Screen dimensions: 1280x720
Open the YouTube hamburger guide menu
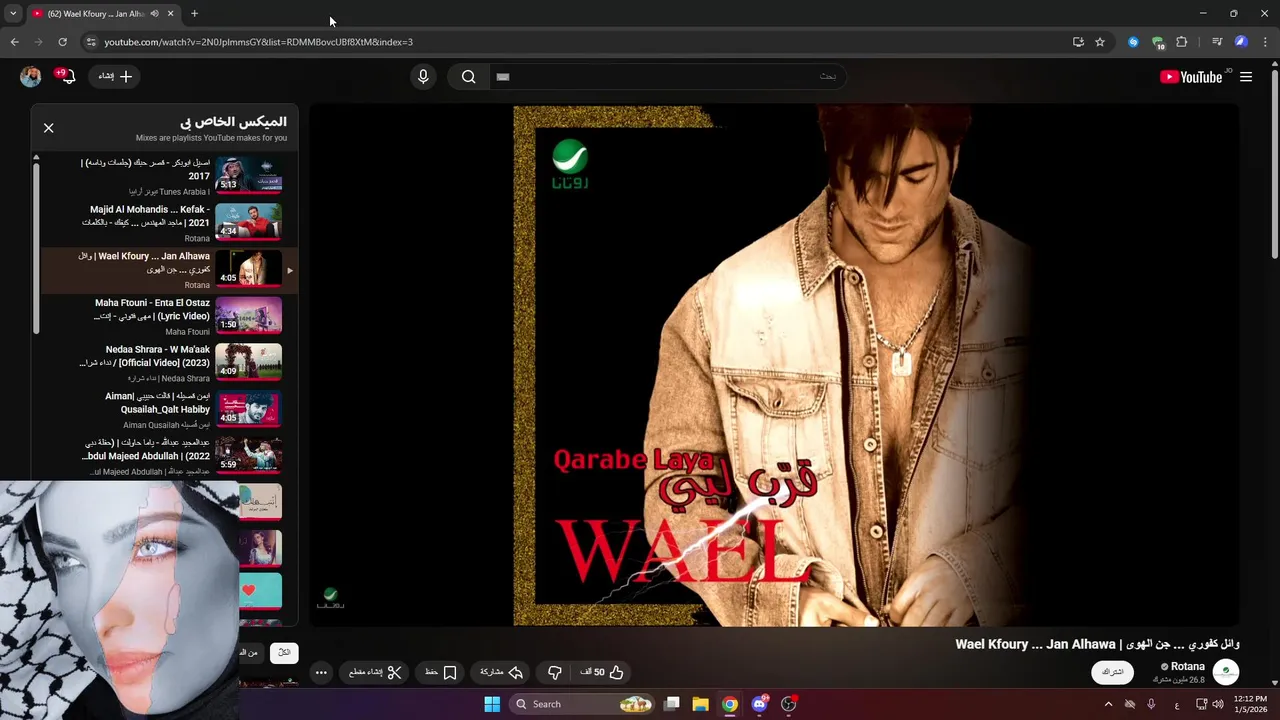[x=1246, y=77]
